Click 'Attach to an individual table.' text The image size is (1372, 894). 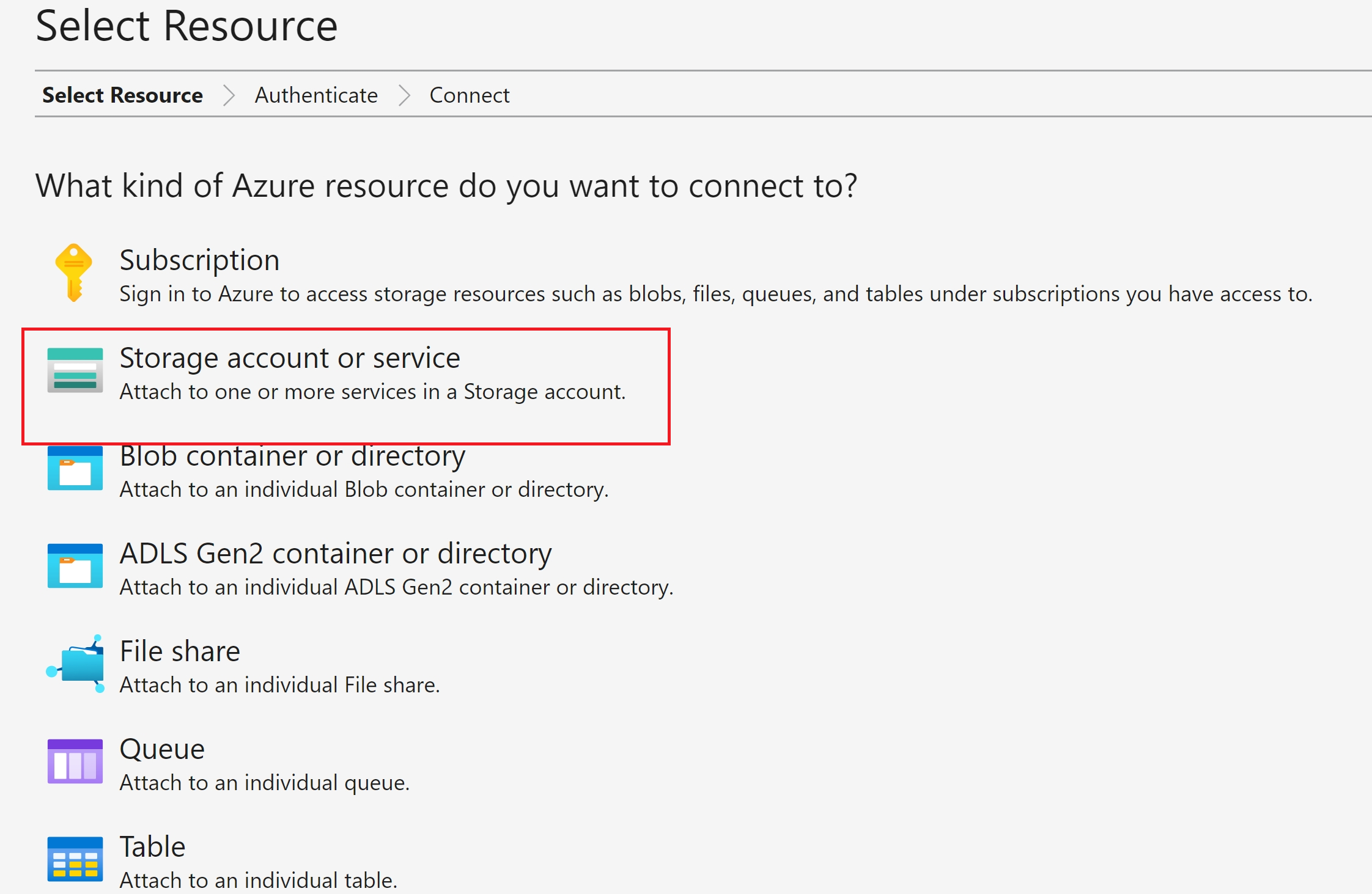[258, 881]
